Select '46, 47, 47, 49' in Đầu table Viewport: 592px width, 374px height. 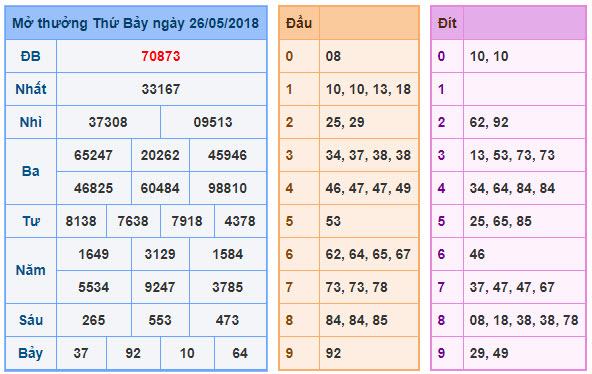(x=368, y=188)
